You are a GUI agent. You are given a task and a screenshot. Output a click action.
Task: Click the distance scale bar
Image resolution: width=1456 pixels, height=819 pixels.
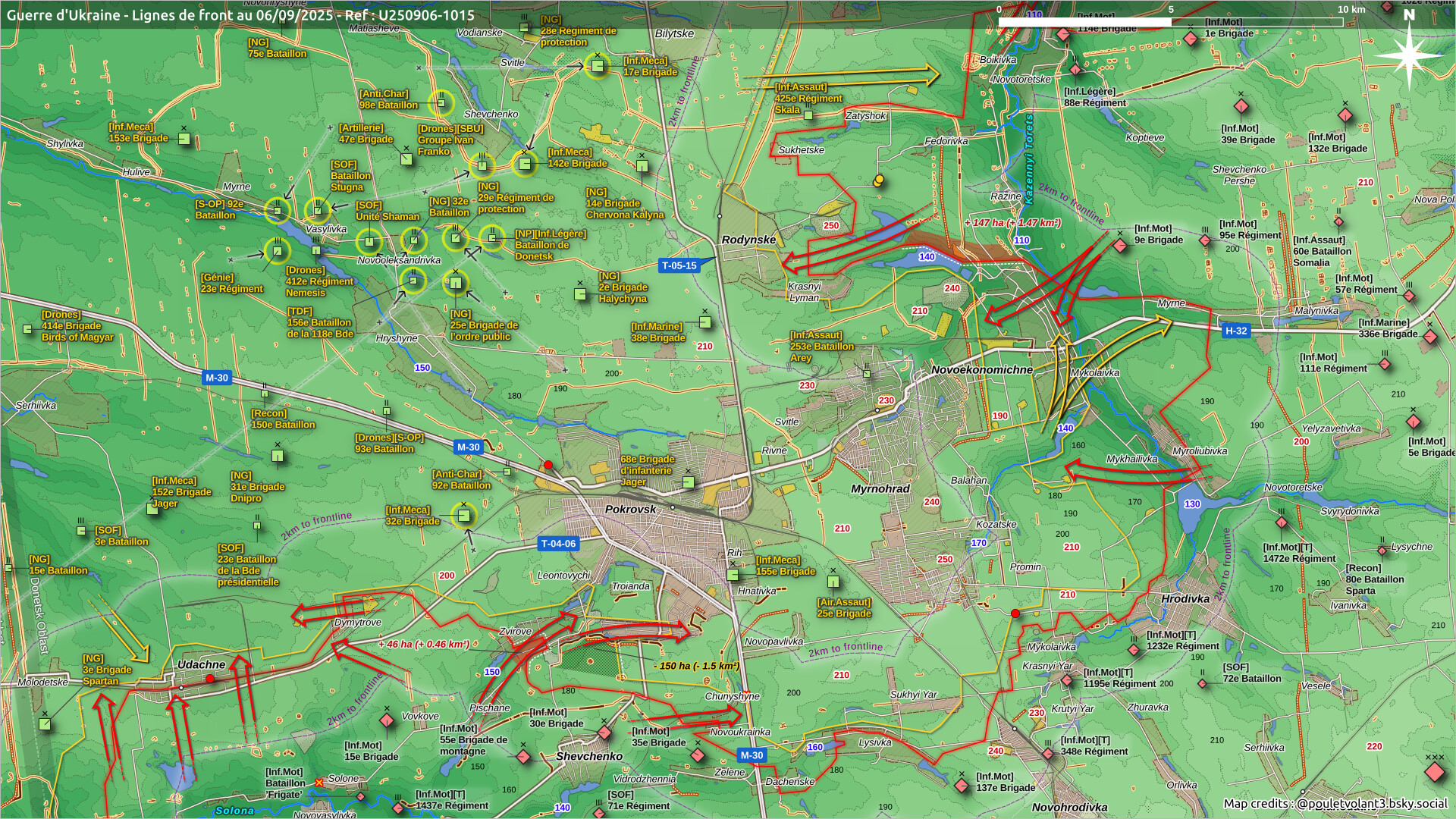1170,22
